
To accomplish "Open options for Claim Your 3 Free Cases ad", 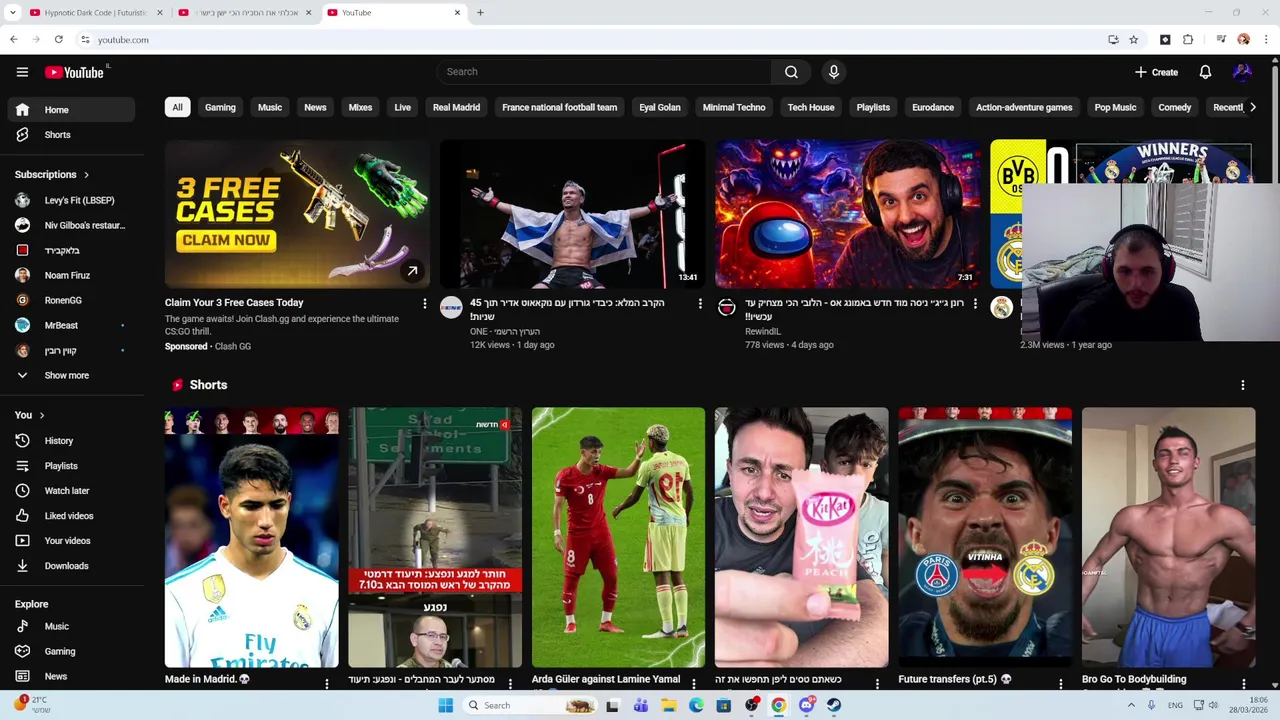I will click(x=424, y=303).
